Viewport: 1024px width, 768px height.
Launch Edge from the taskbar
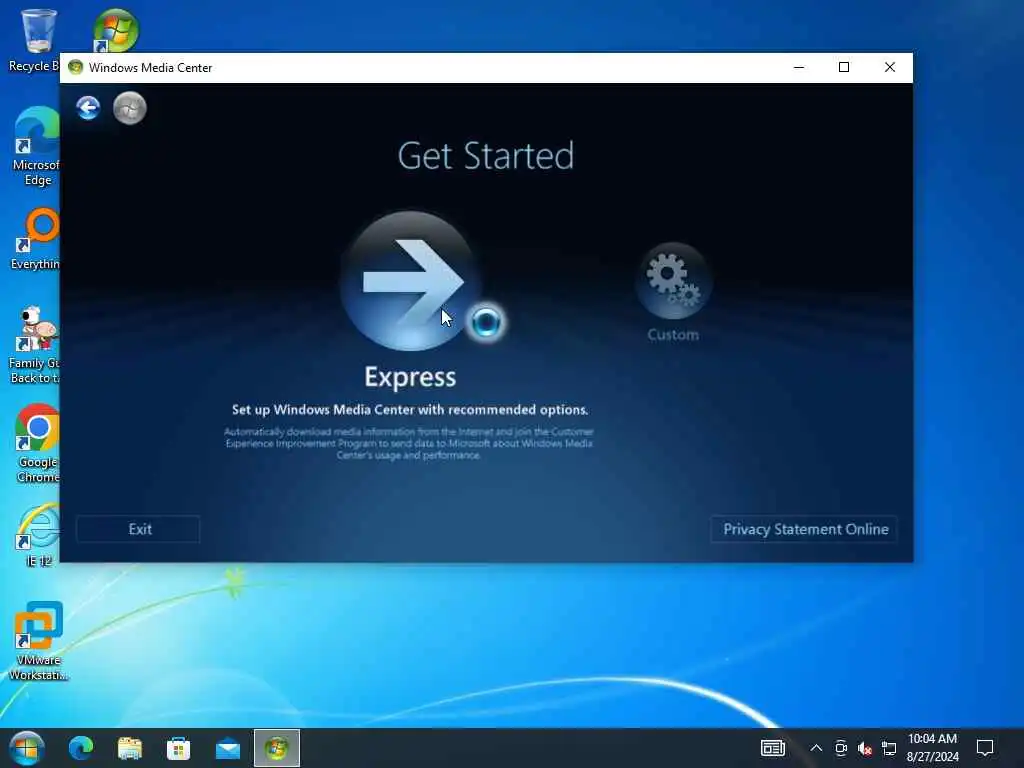click(81, 748)
